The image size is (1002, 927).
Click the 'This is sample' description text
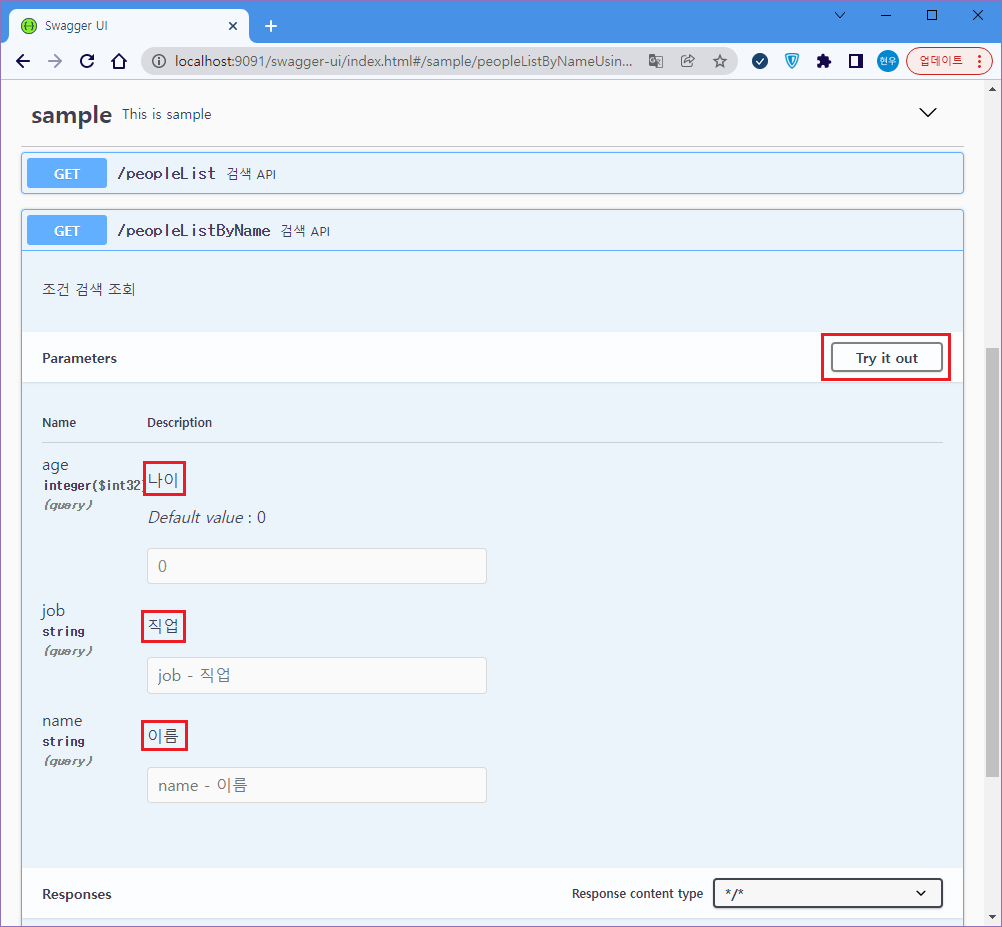(167, 114)
